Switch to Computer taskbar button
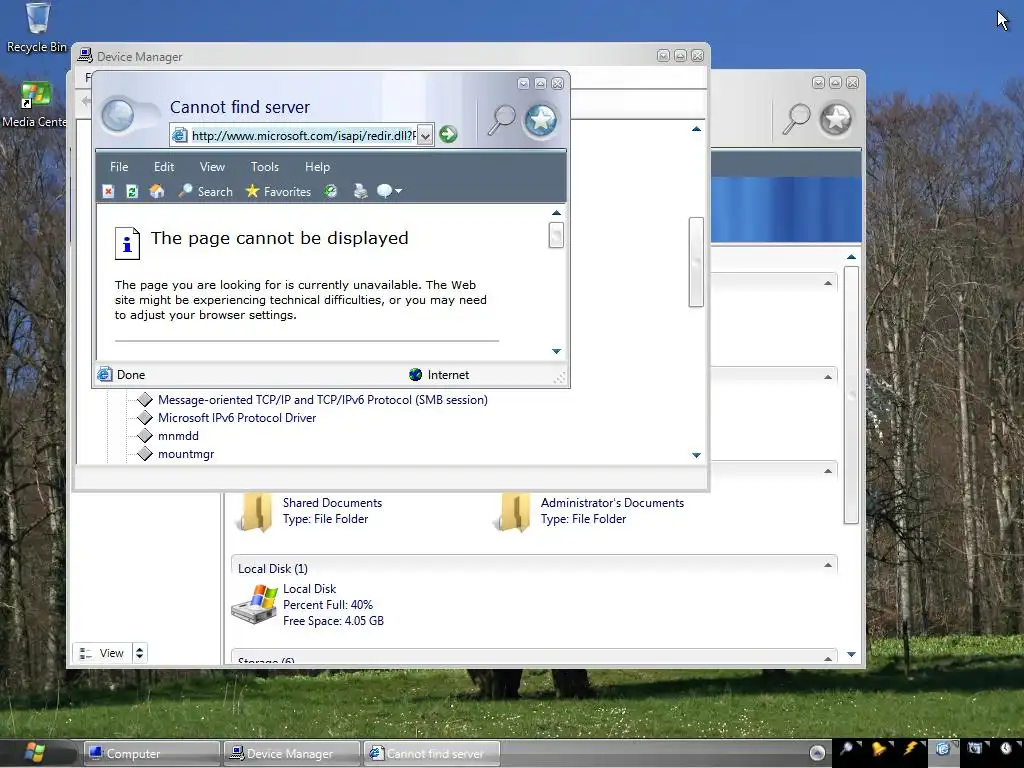Image resolution: width=1024 pixels, height=768 pixels. click(152, 754)
